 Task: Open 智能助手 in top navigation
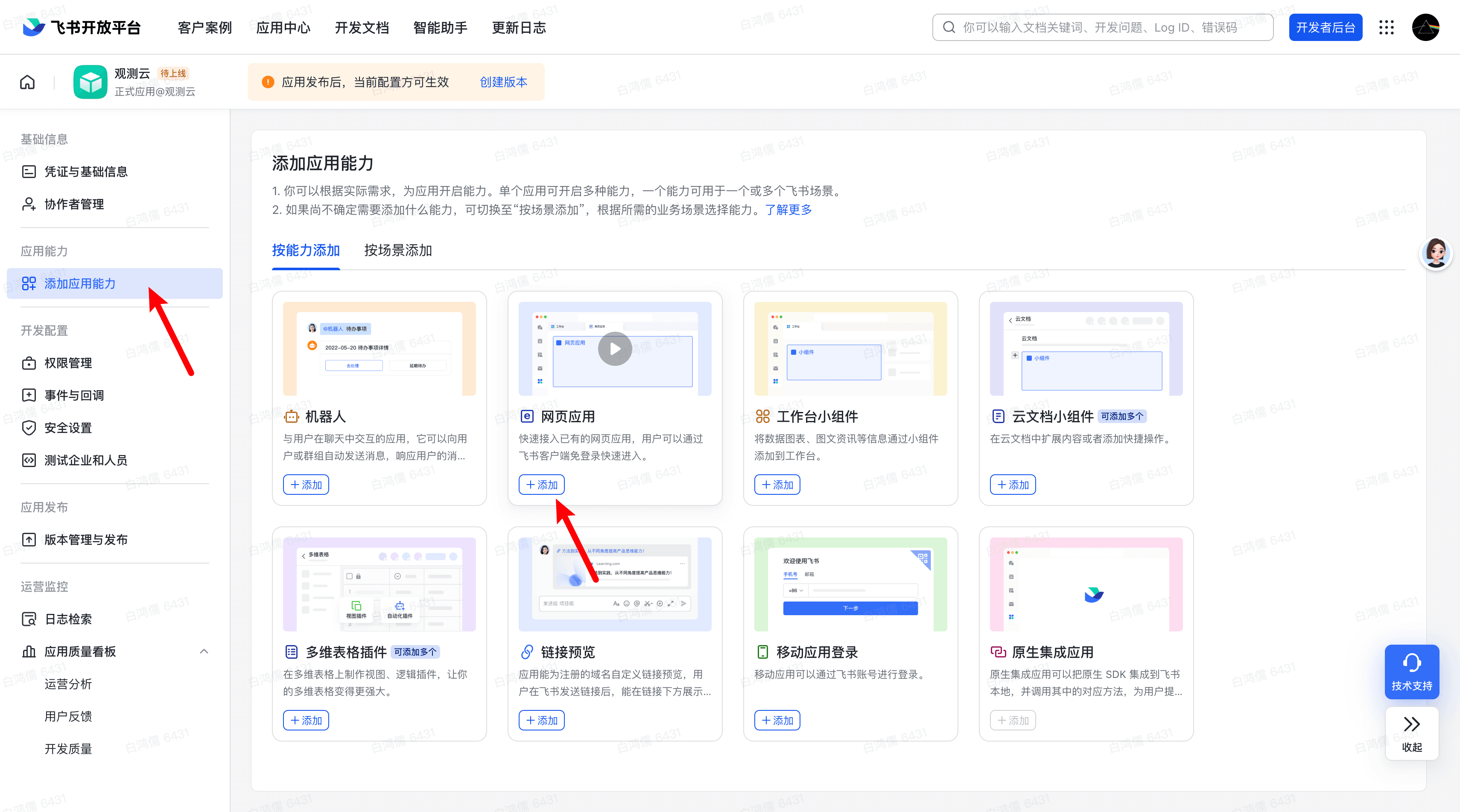[x=441, y=27]
